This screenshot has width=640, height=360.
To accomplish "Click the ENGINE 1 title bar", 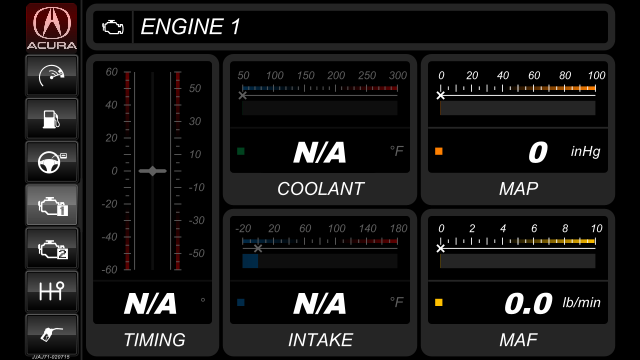I will 351,27.
